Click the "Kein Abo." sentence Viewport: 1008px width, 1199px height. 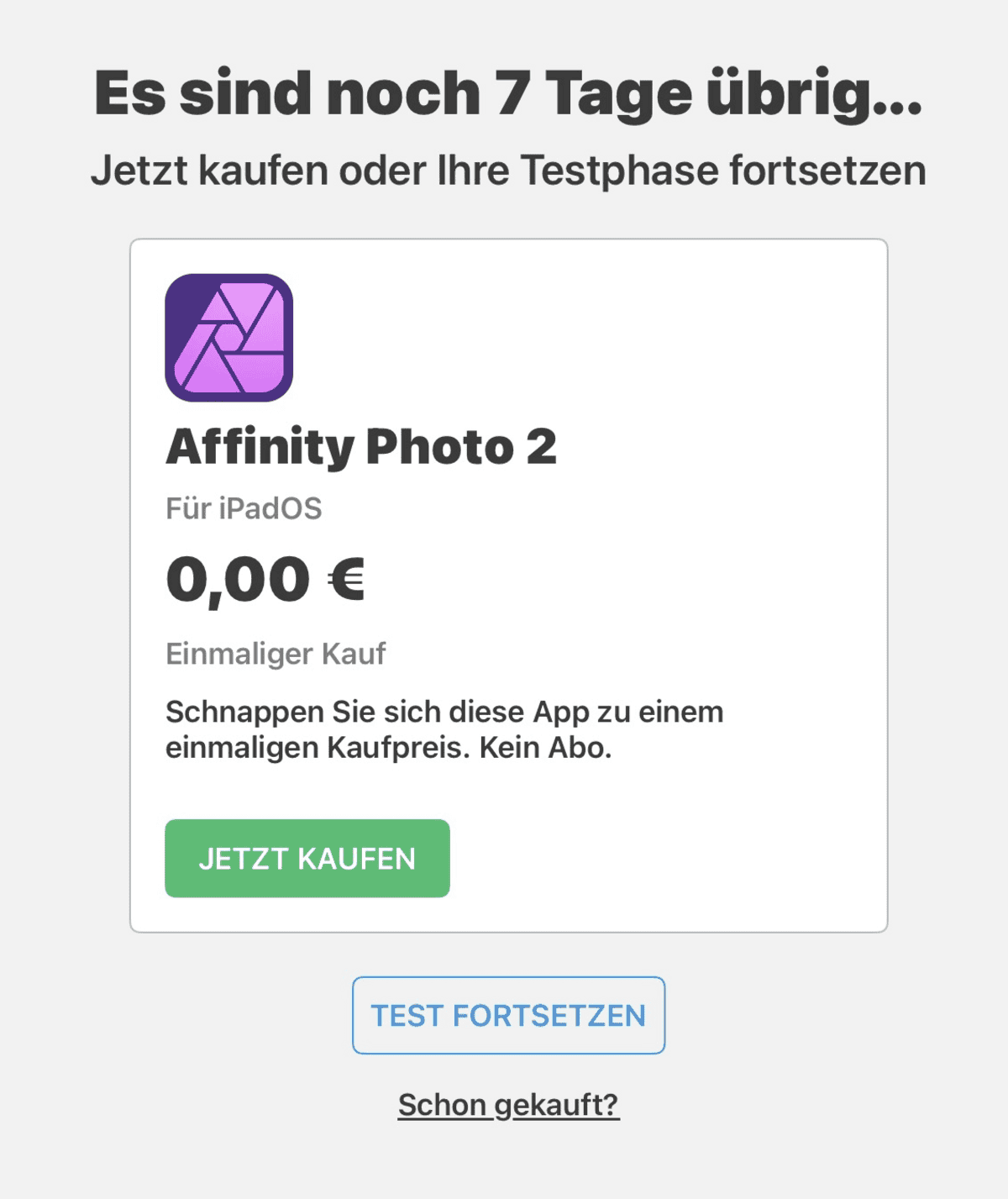pyautogui.click(x=545, y=747)
